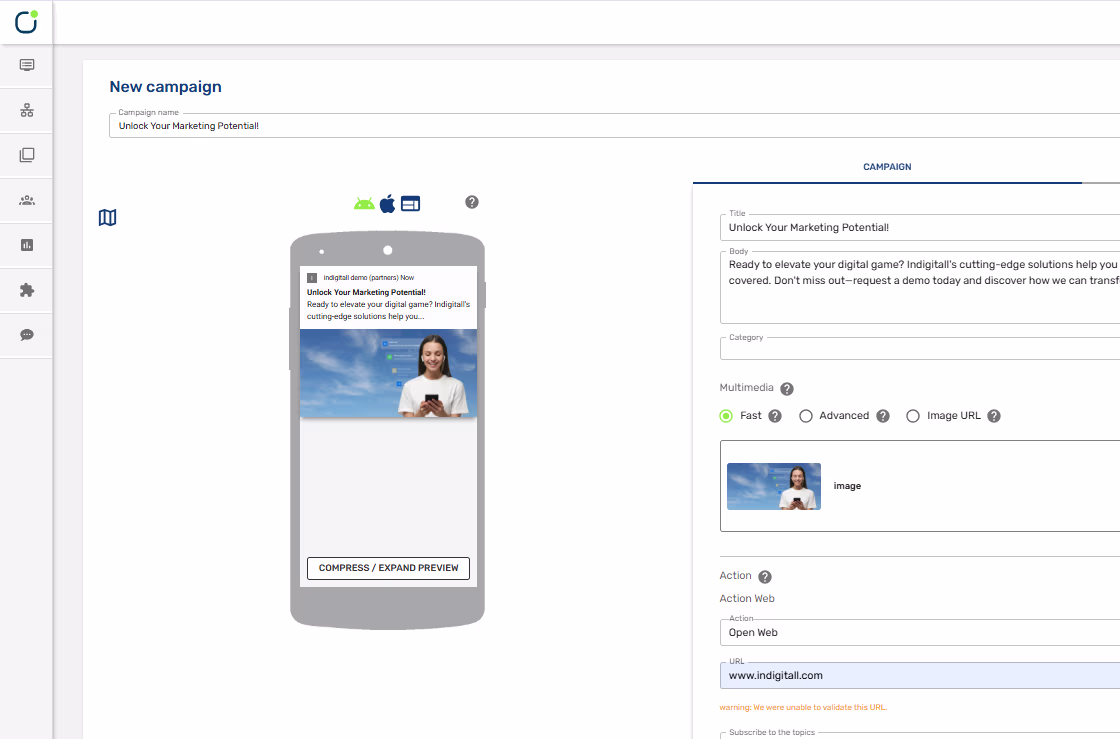Viewport: 1120px width, 739px height.
Task: Select the Advanced multimedia radio button
Action: (x=806, y=415)
